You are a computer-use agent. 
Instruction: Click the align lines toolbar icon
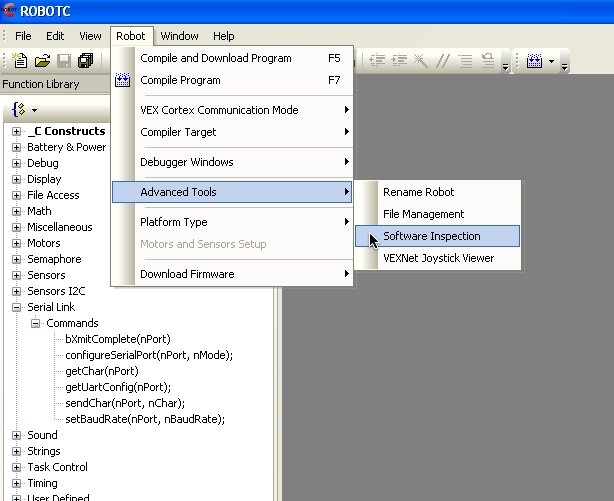click(465, 61)
